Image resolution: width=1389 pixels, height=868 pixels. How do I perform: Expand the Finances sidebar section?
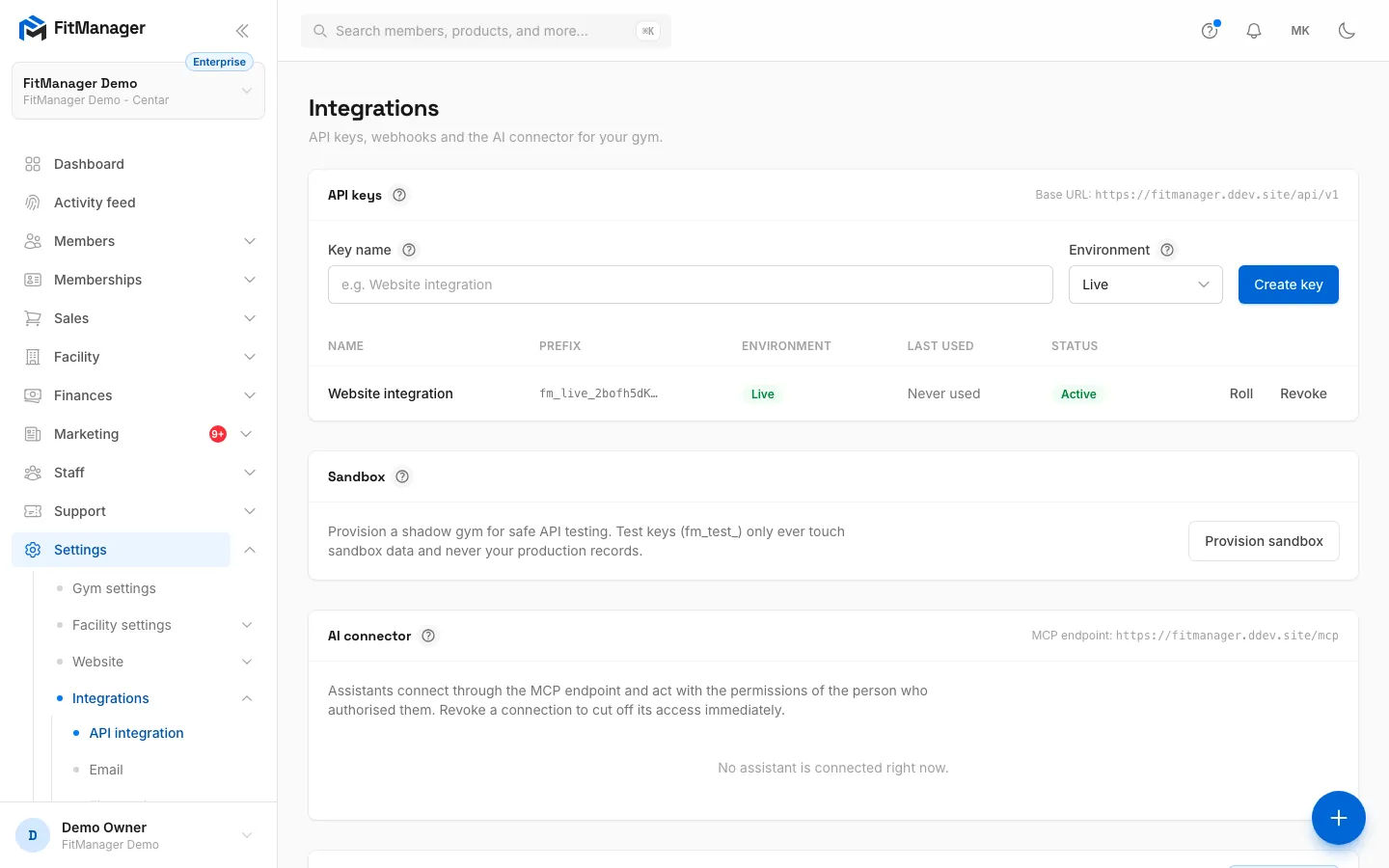tap(250, 395)
